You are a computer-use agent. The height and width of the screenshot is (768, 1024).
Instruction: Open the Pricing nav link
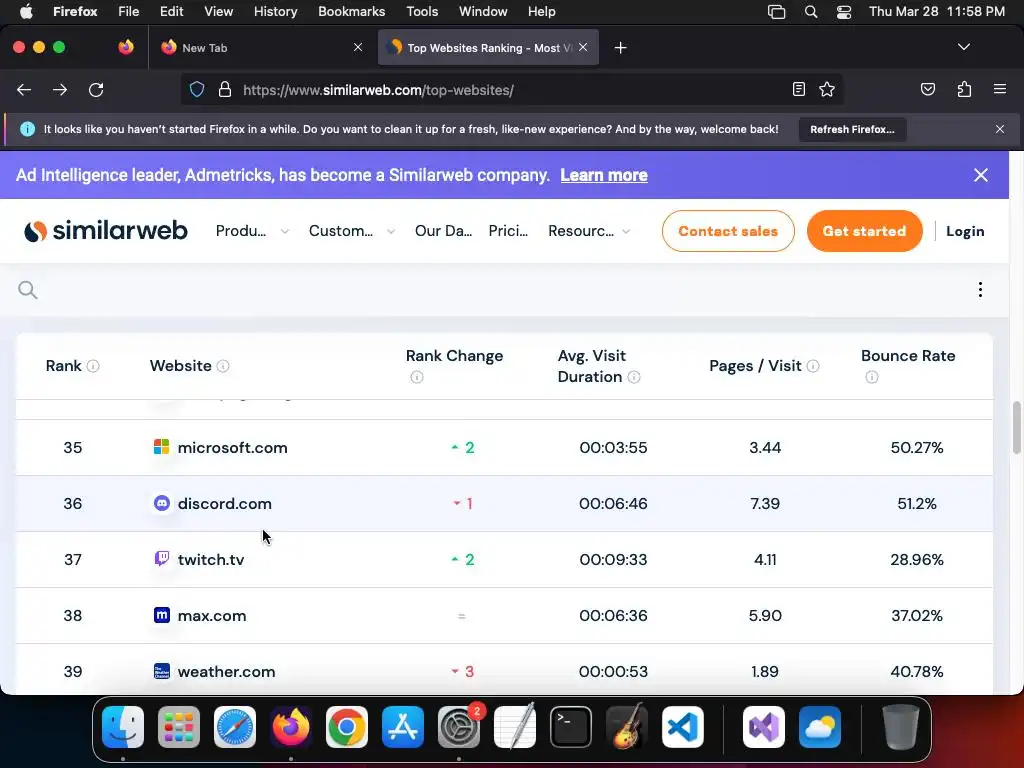[x=508, y=231]
